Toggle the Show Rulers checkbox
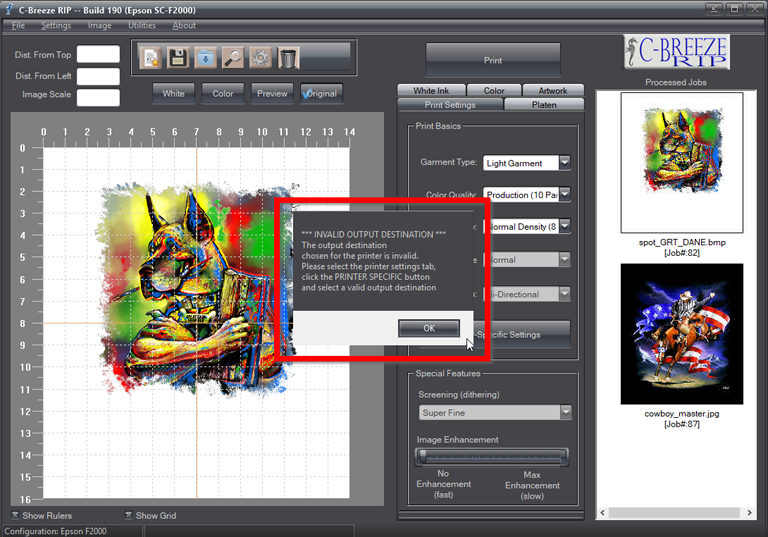 click(x=15, y=515)
